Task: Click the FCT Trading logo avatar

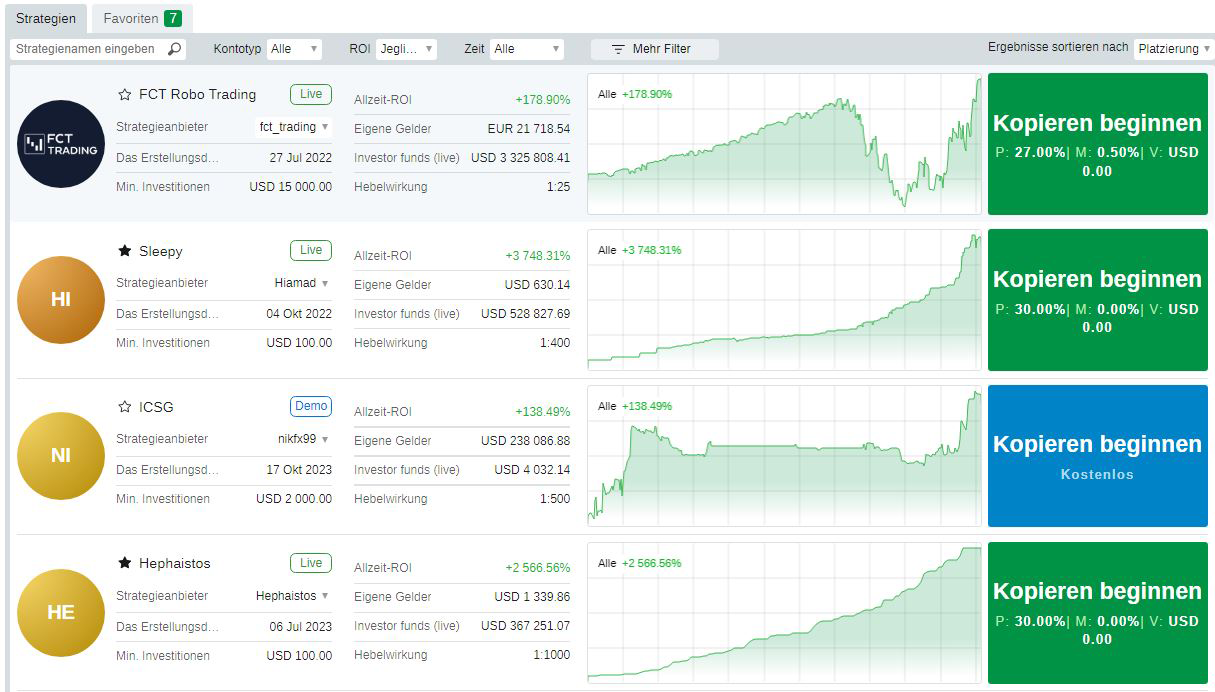Action: point(61,144)
